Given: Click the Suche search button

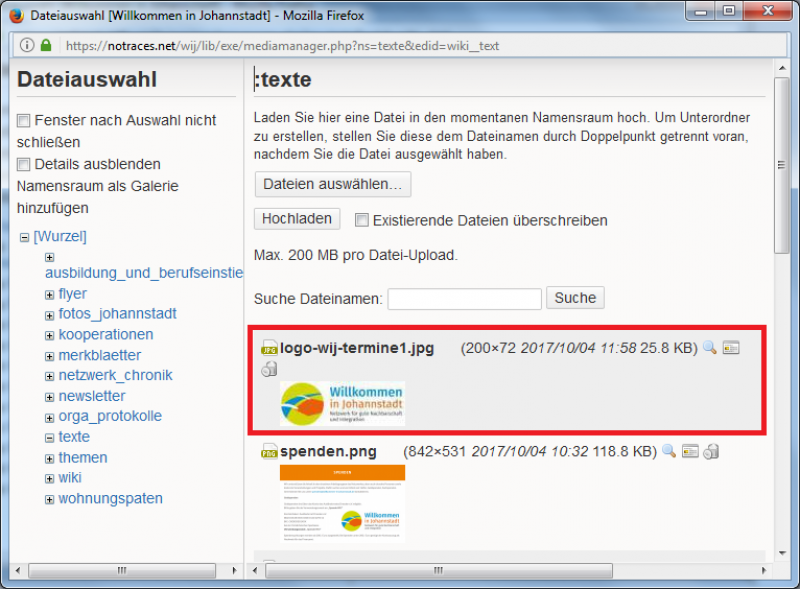Looking at the screenshot, I should [575, 298].
